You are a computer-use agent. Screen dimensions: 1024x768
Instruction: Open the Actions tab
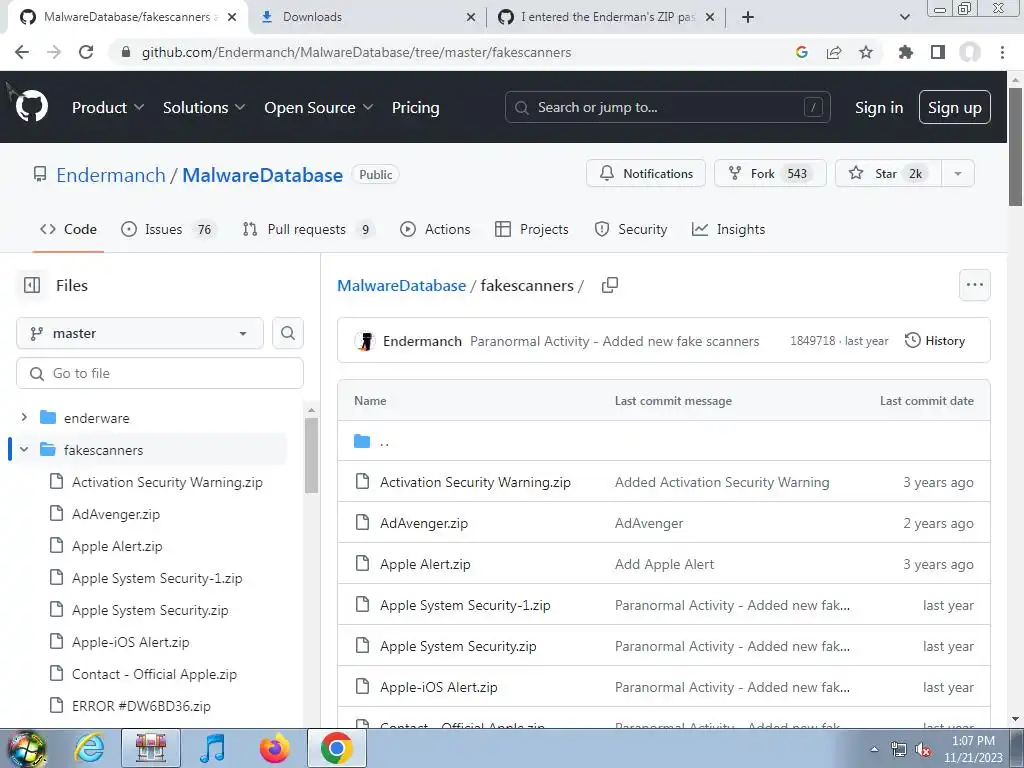435,229
